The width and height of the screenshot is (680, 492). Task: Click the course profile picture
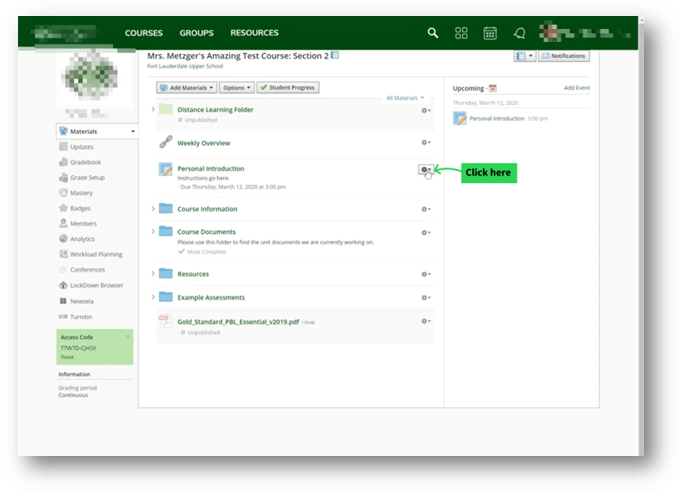(x=91, y=76)
